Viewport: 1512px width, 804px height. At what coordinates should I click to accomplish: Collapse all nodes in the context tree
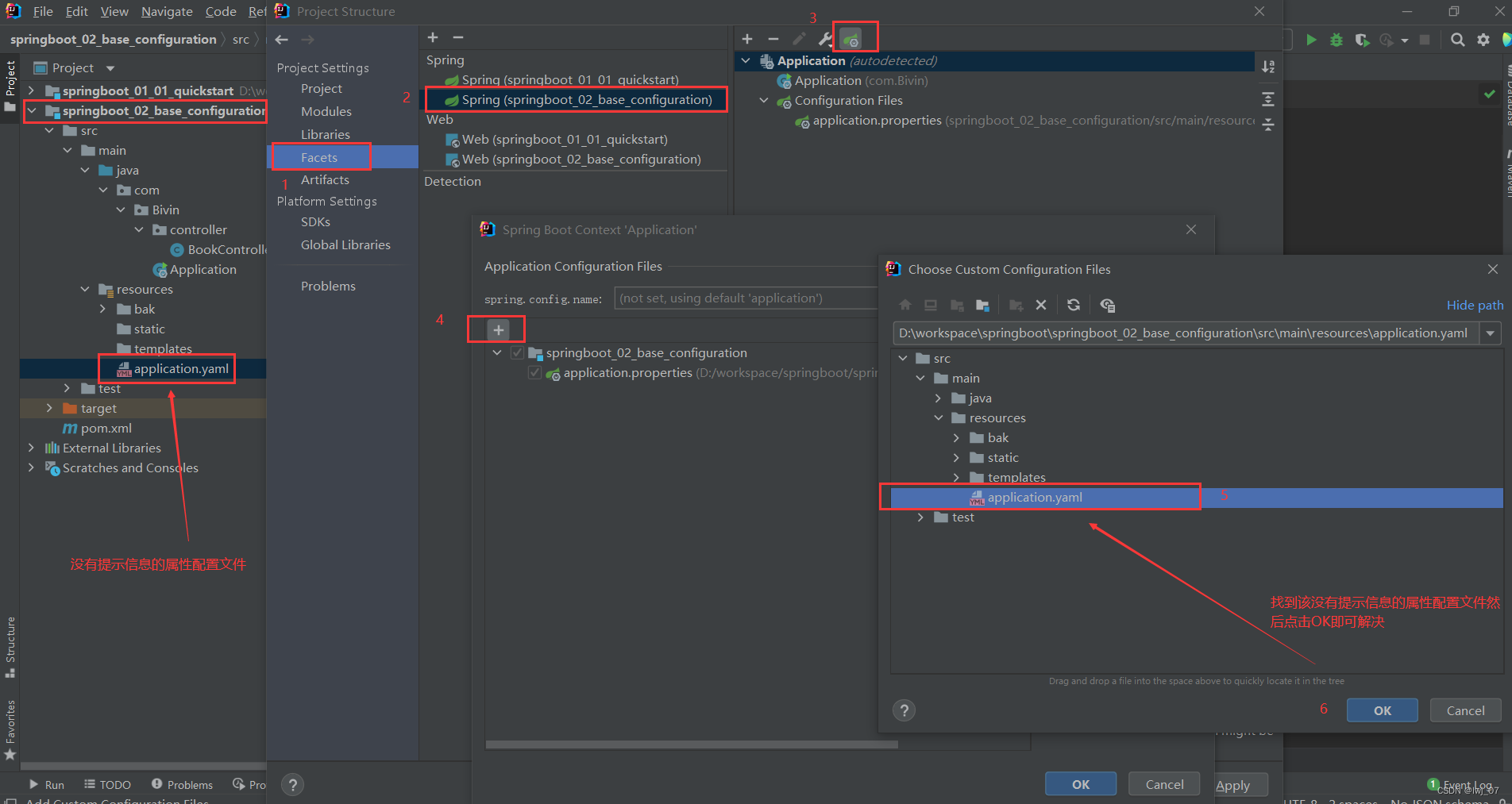click(x=1268, y=125)
